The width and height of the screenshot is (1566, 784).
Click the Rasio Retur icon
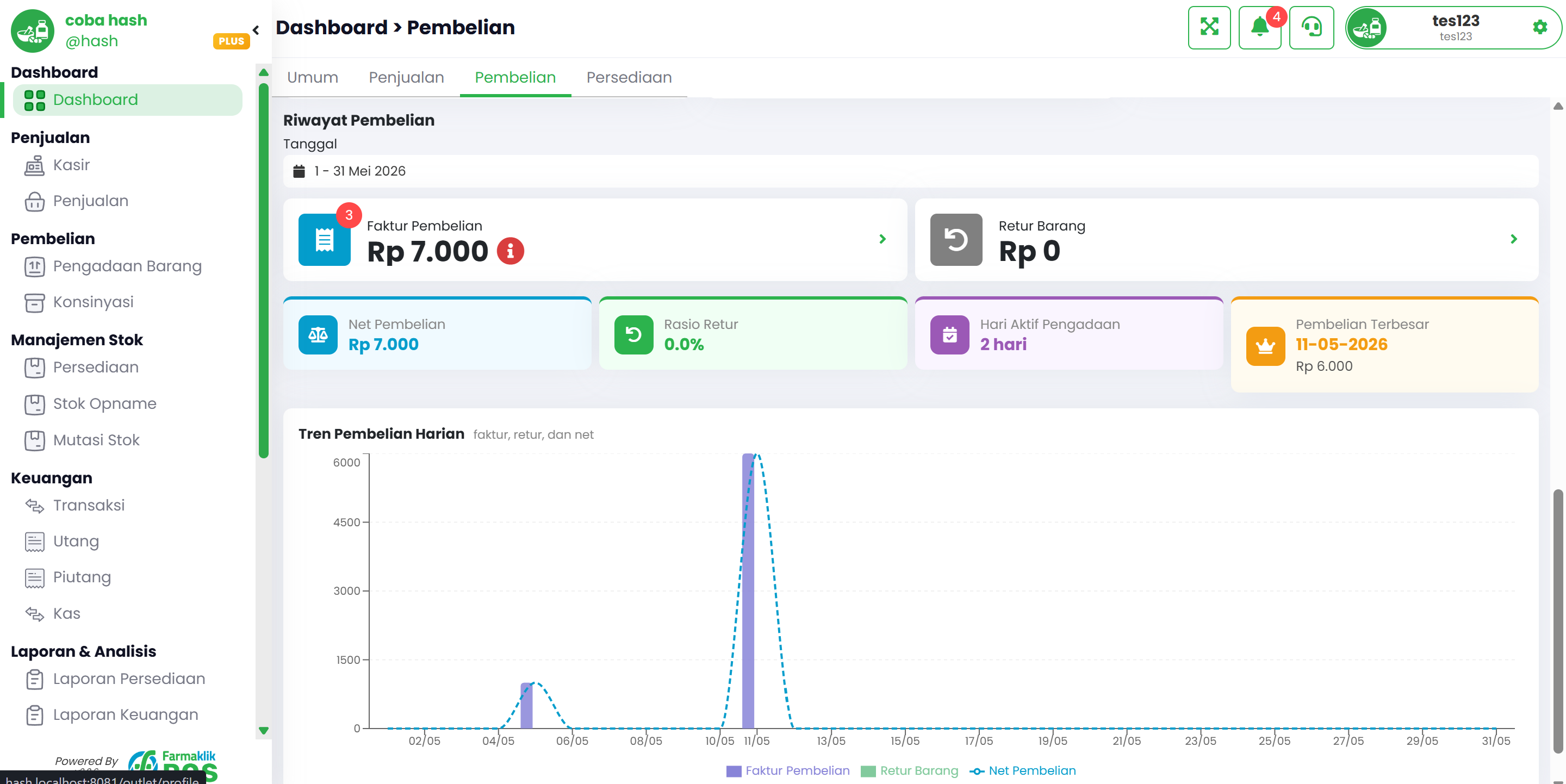(633, 335)
